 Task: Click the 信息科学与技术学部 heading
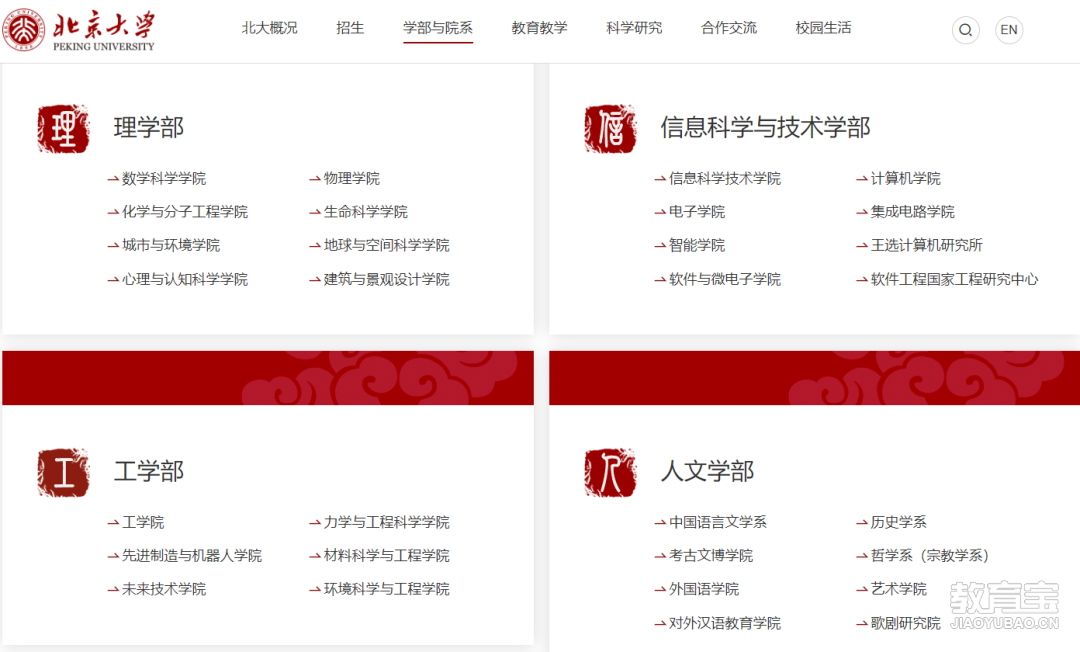point(765,128)
